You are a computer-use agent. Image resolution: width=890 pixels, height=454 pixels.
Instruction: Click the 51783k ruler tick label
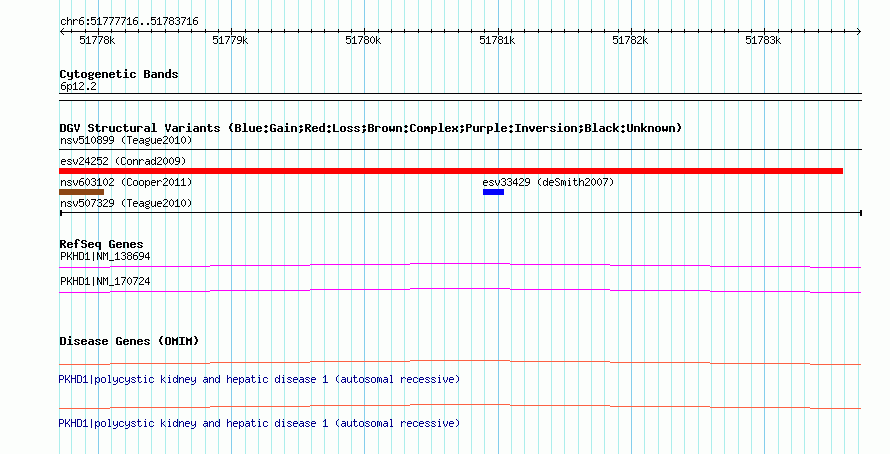coord(763,40)
